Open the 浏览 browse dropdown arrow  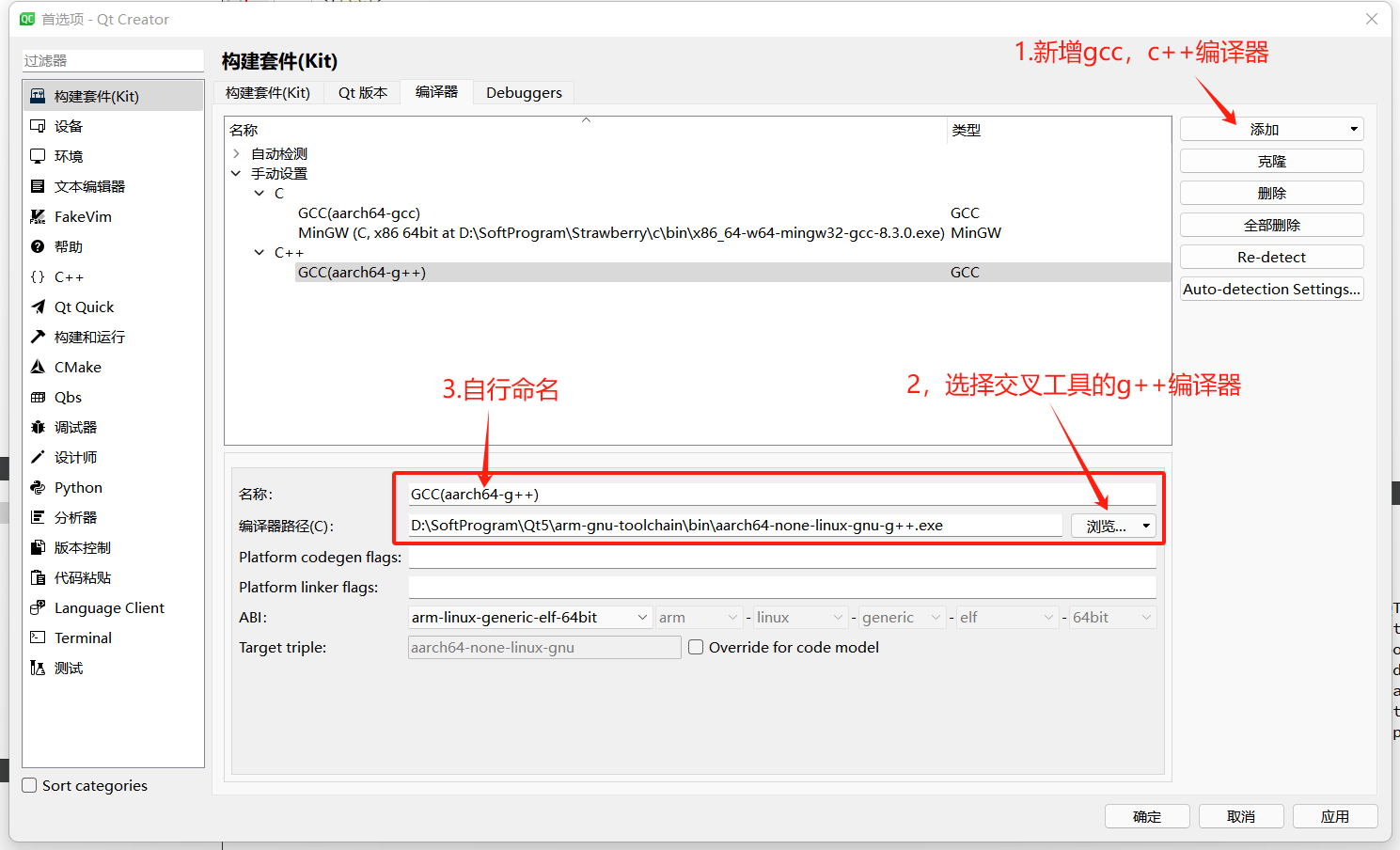click(x=1146, y=526)
